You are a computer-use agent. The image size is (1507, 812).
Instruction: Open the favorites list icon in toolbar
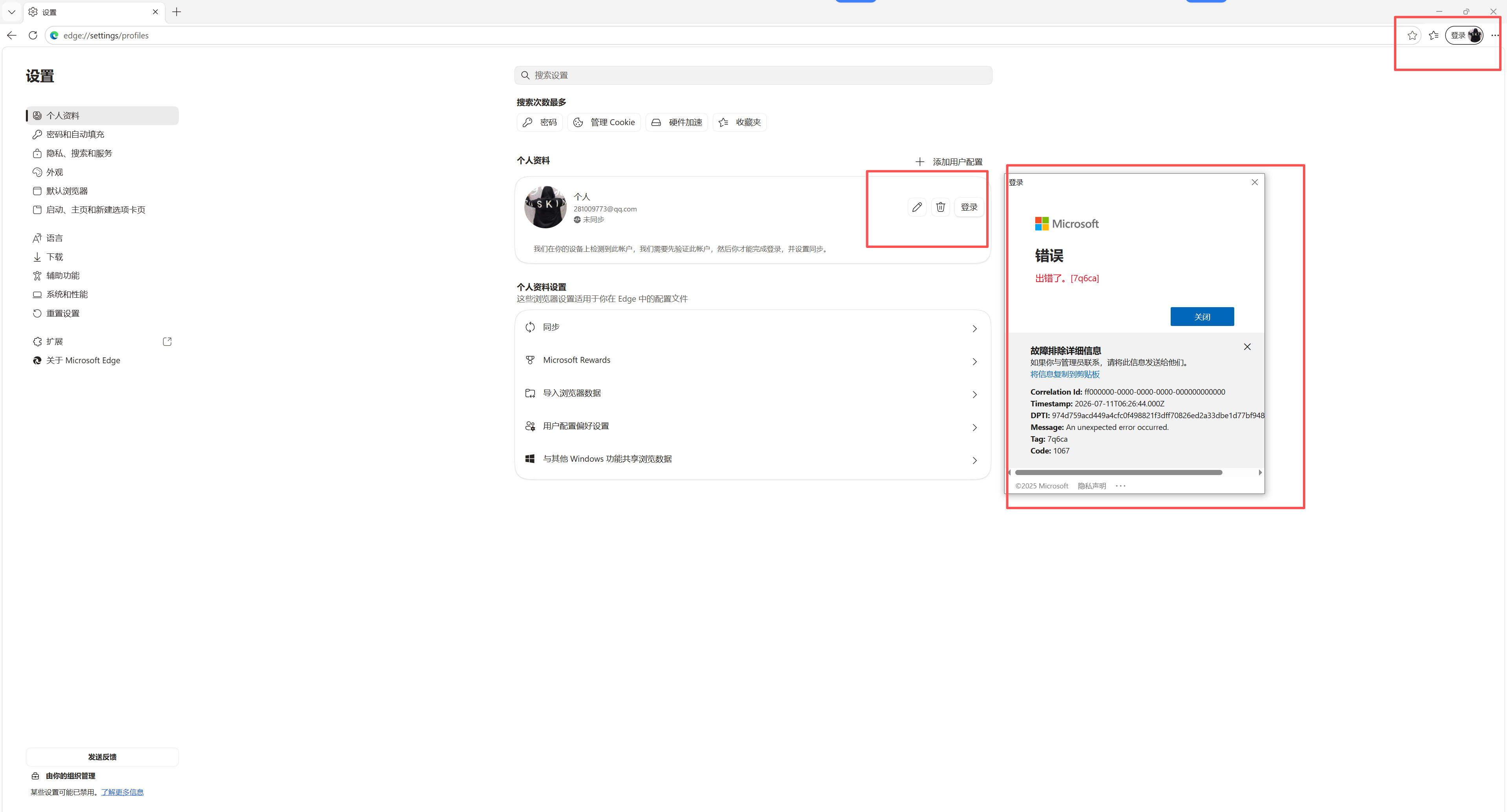click(1433, 36)
